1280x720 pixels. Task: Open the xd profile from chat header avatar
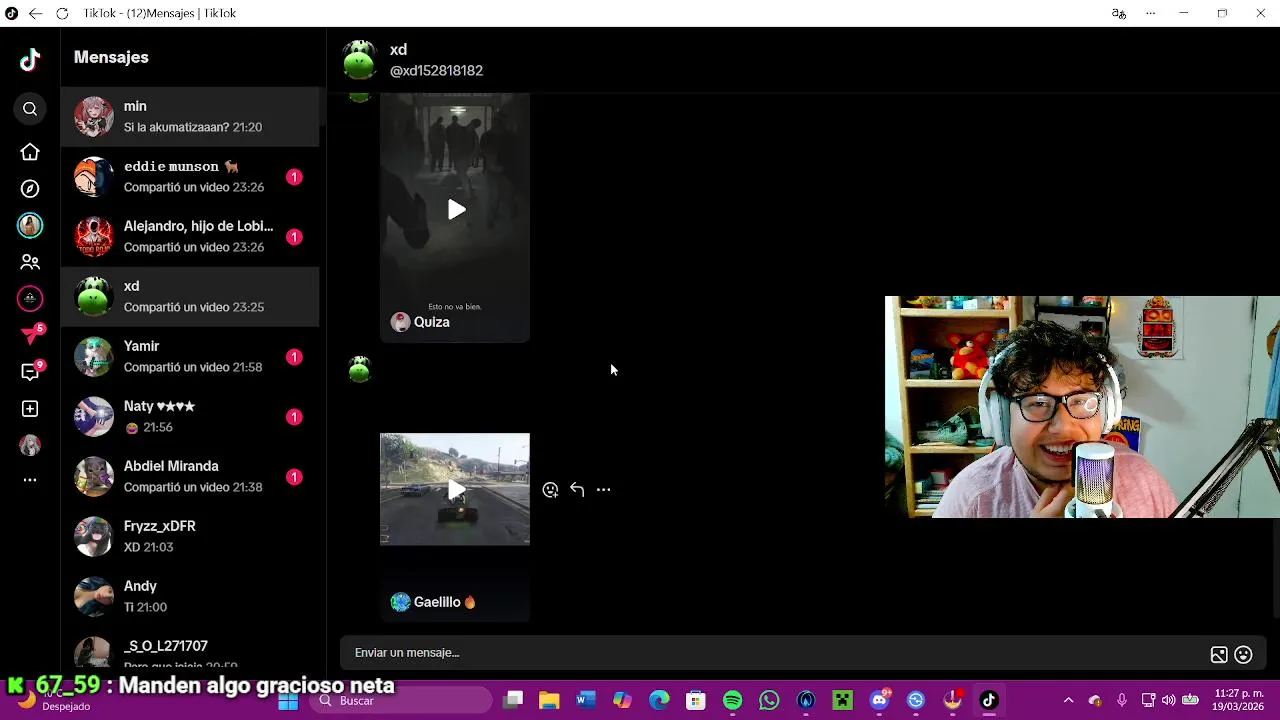359,60
